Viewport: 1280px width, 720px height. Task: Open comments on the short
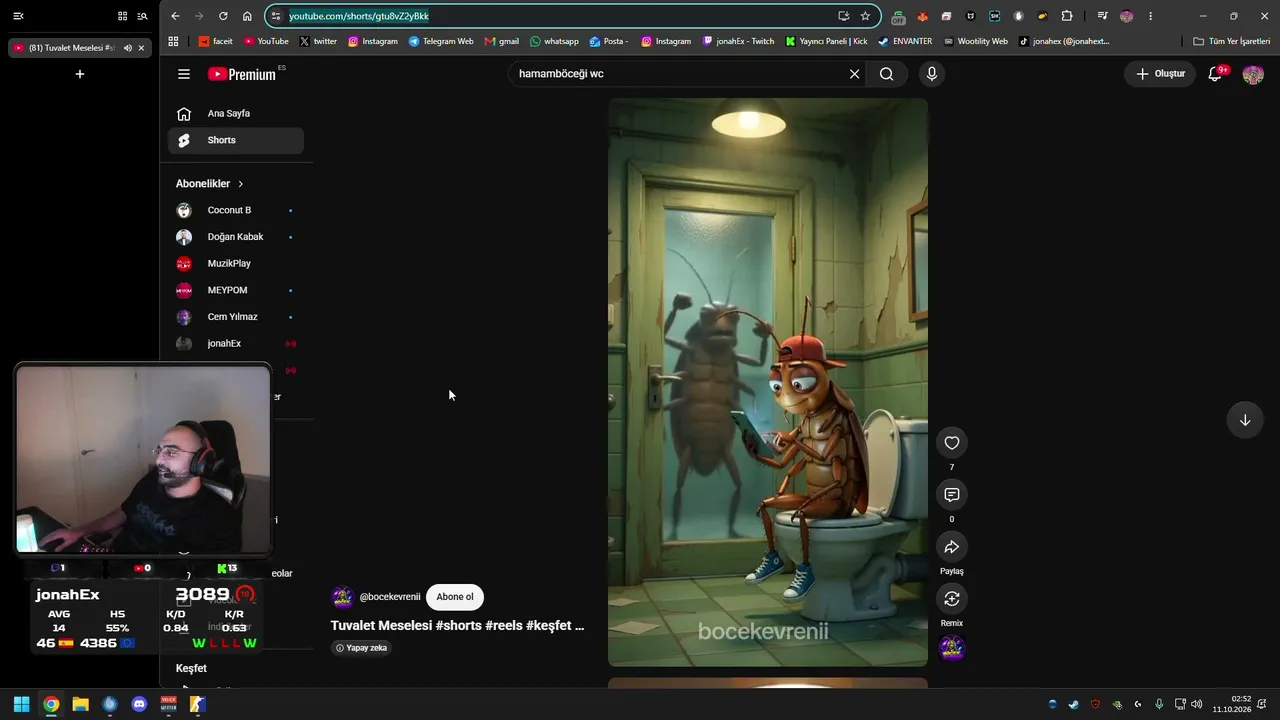[x=952, y=495]
